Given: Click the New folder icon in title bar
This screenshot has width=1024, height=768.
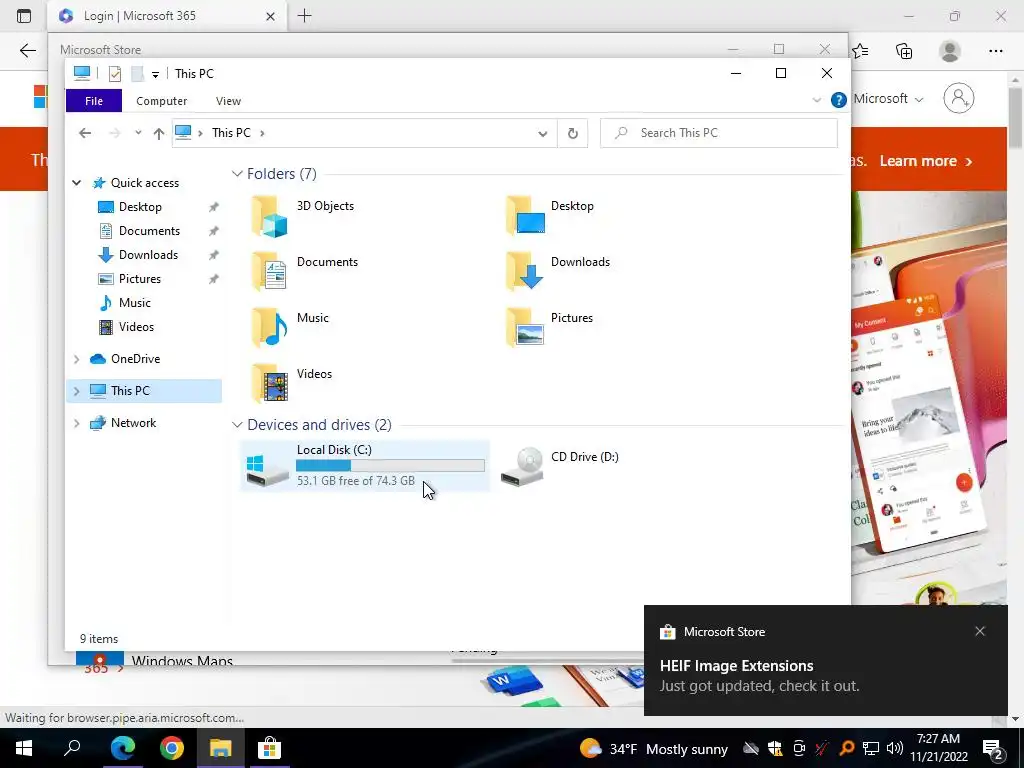Looking at the screenshot, I should pyautogui.click(x=137, y=74).
